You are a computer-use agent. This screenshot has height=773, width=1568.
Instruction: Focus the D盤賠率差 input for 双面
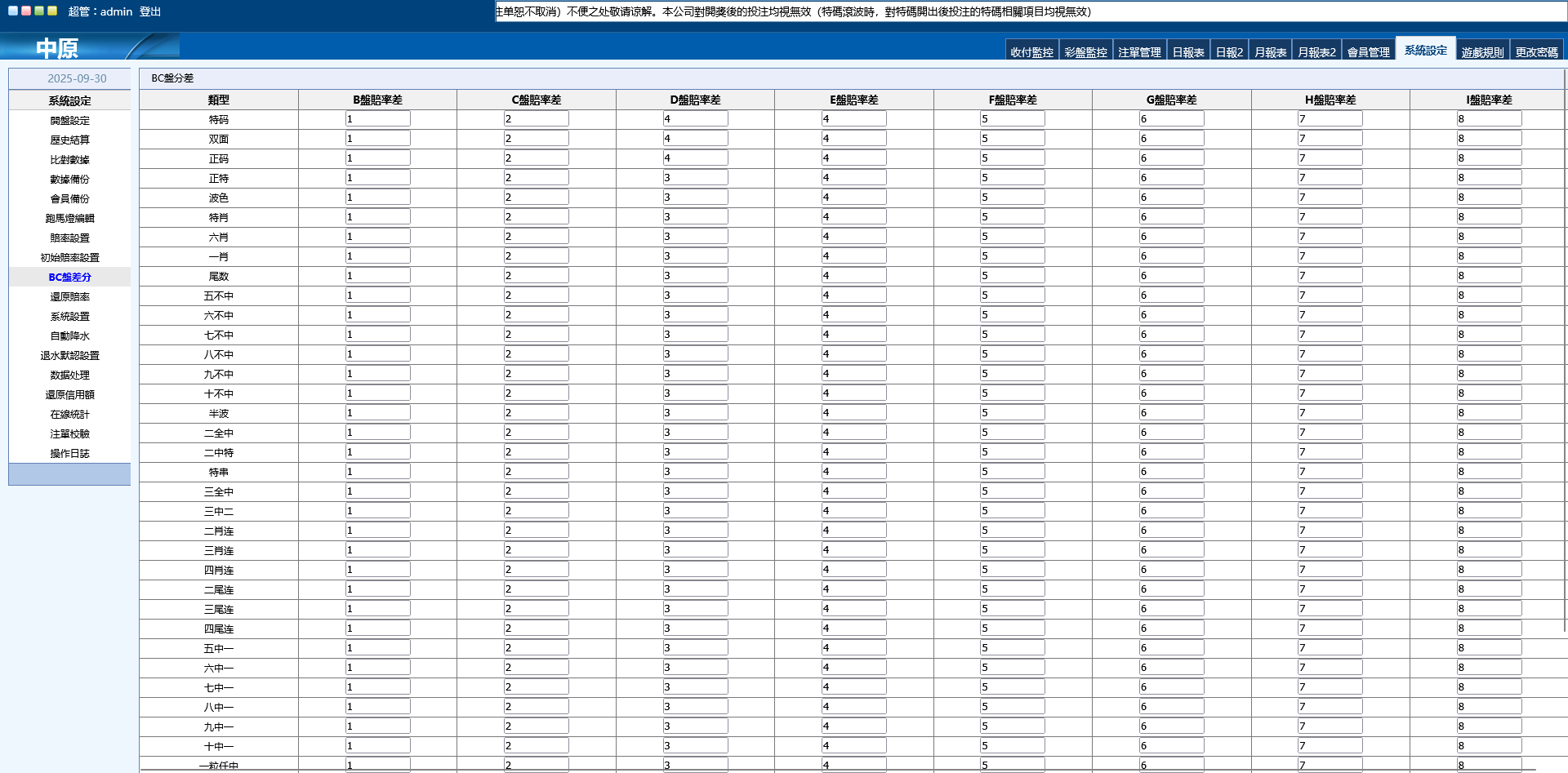pyautogui.click(x=695, y=139)
